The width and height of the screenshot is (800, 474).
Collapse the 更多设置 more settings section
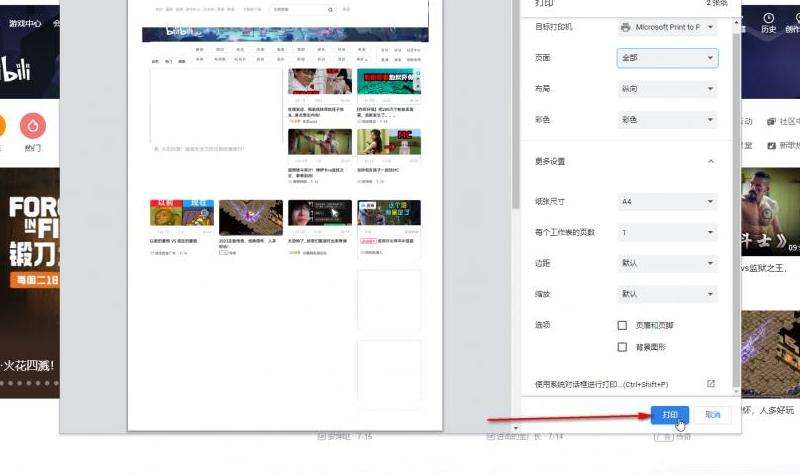[710, 161]
